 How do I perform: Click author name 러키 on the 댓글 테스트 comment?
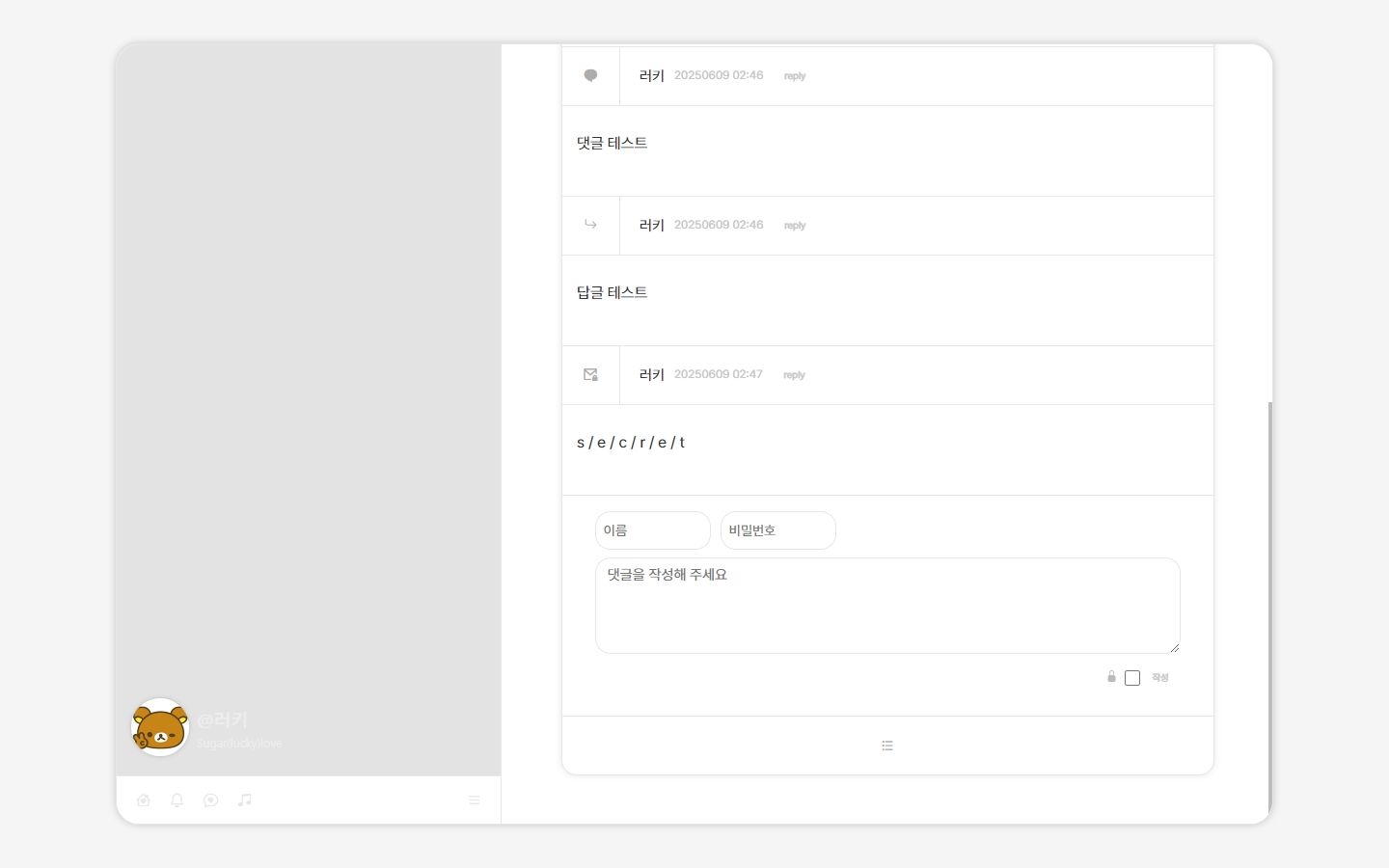tap(652, 75)
